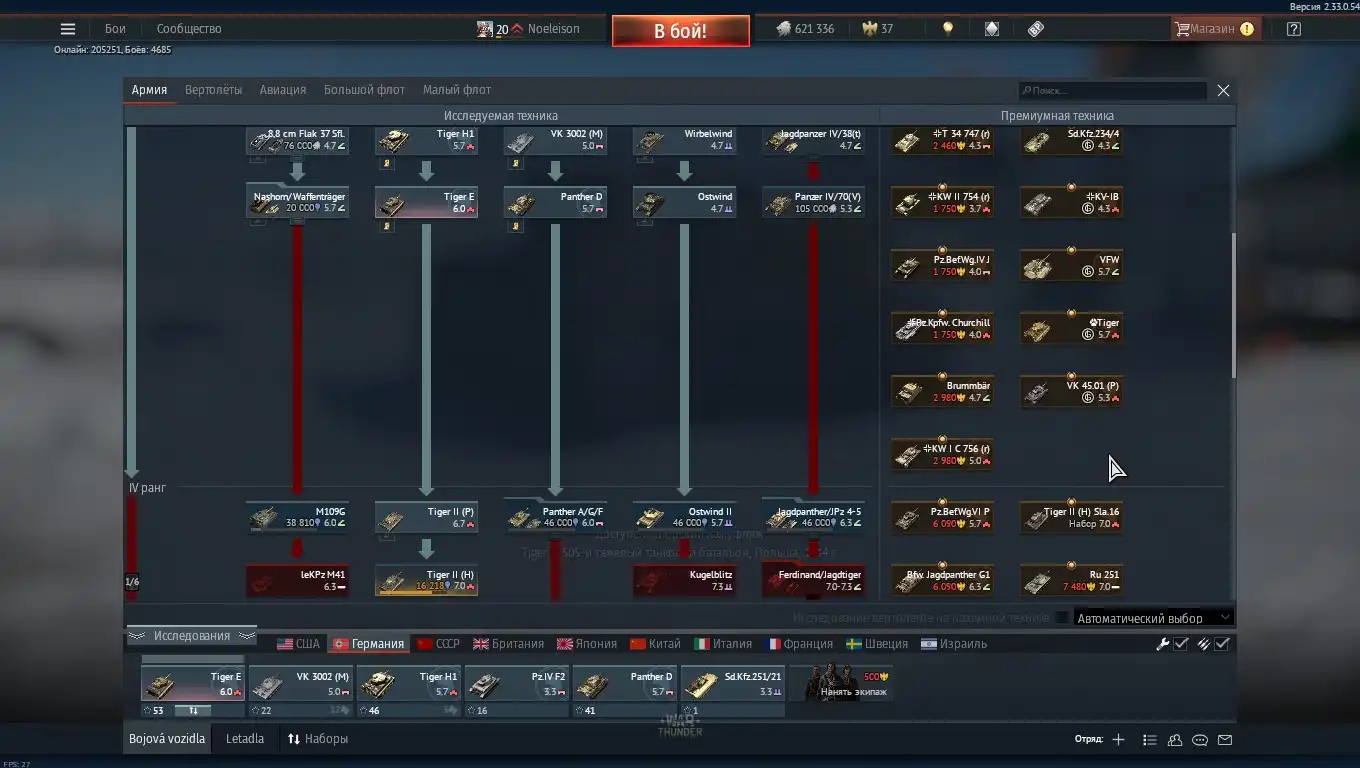This screenshot has width=1360, height=768.
Task: Select the СССР nation tab
Action: [439, 644]
